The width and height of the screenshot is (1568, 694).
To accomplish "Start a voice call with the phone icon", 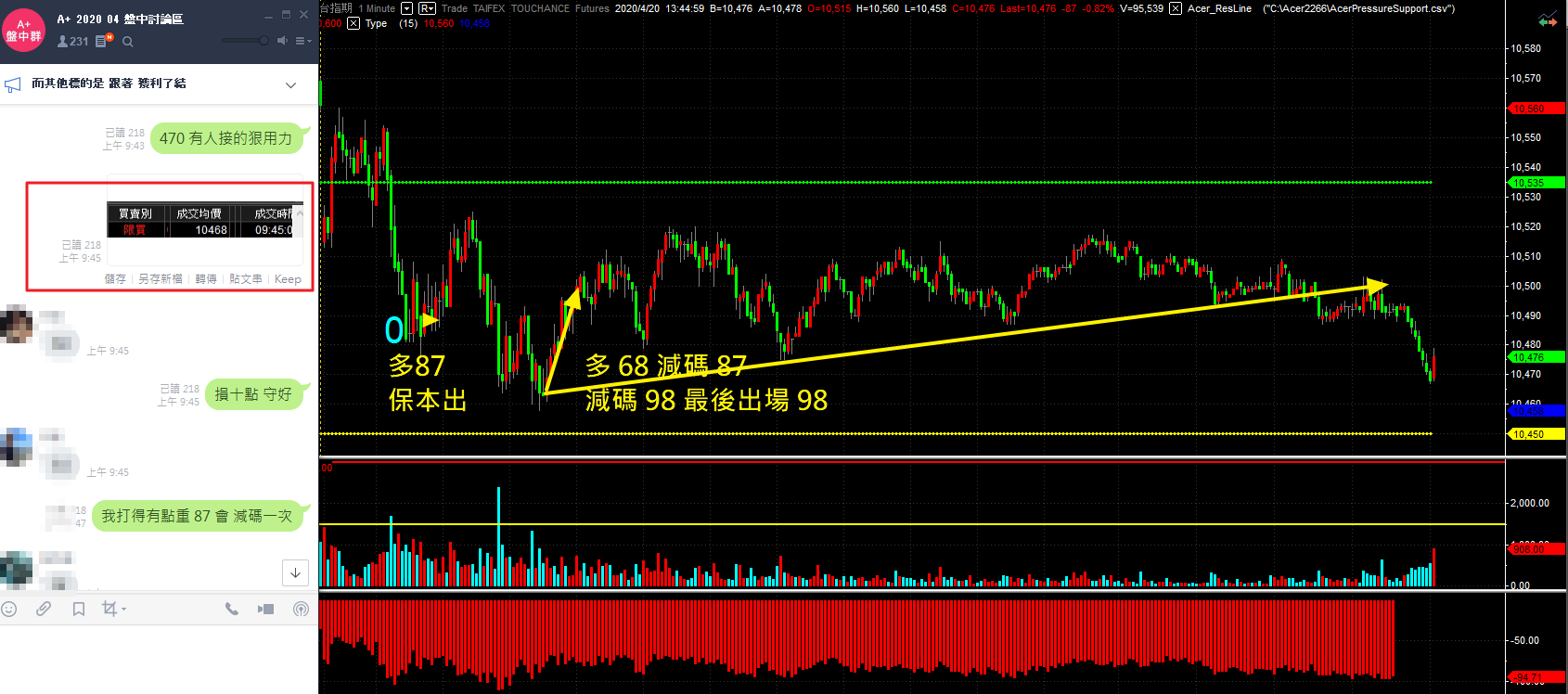I will (232, 609).
